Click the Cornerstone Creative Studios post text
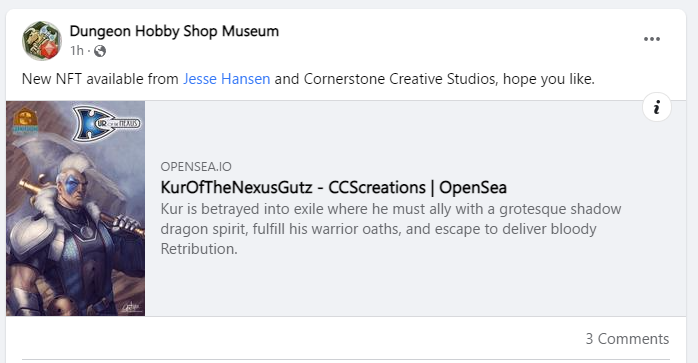Screen dimensions: 698x363 (x=399, y=79)
